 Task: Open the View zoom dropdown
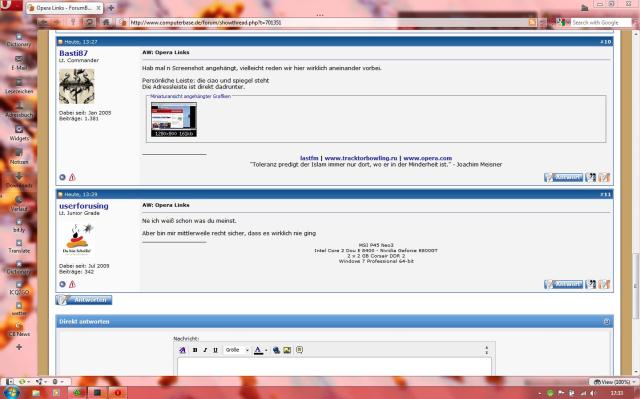(614, 382)
